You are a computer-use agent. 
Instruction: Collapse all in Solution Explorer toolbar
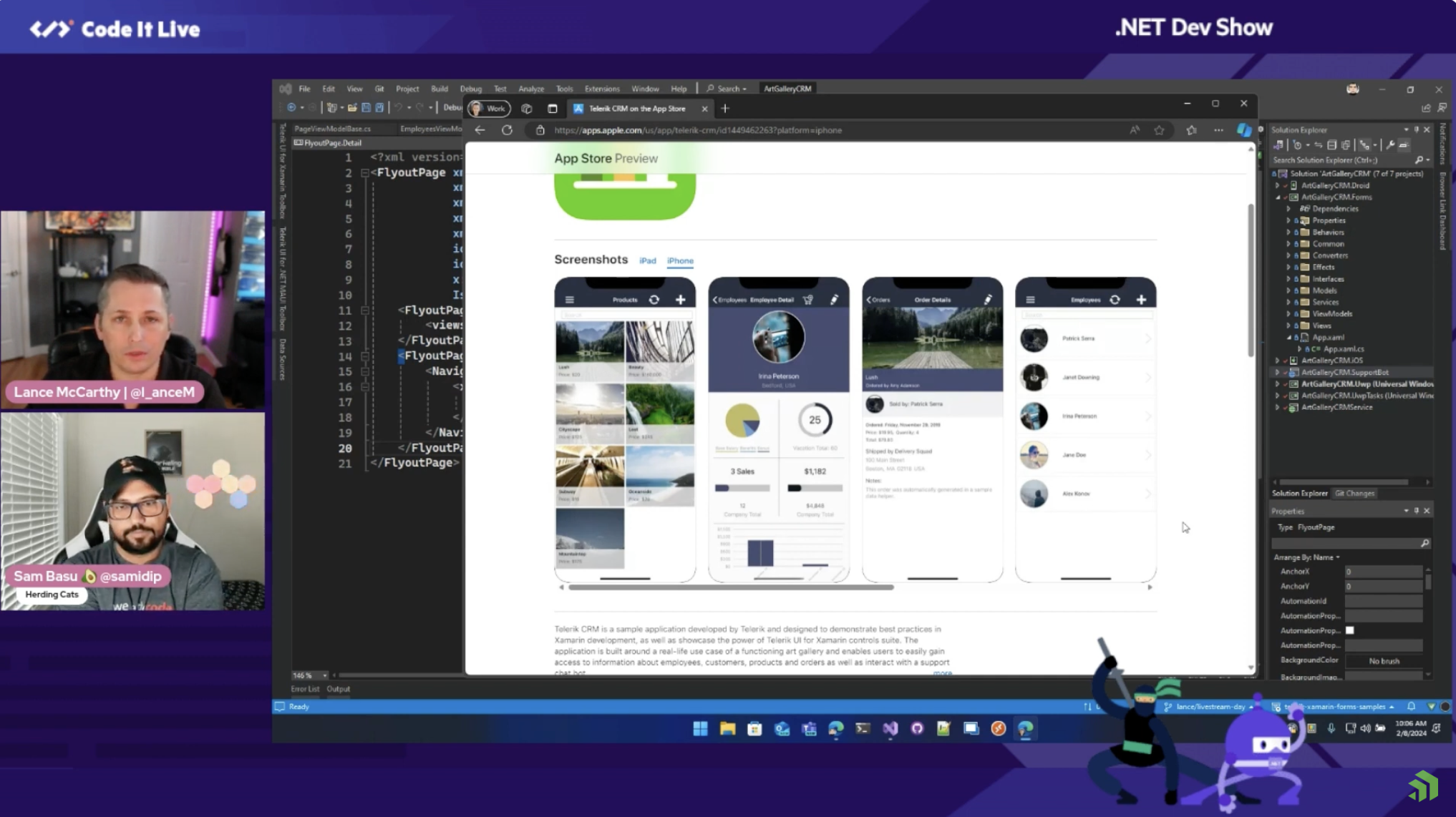(1331, 145)
